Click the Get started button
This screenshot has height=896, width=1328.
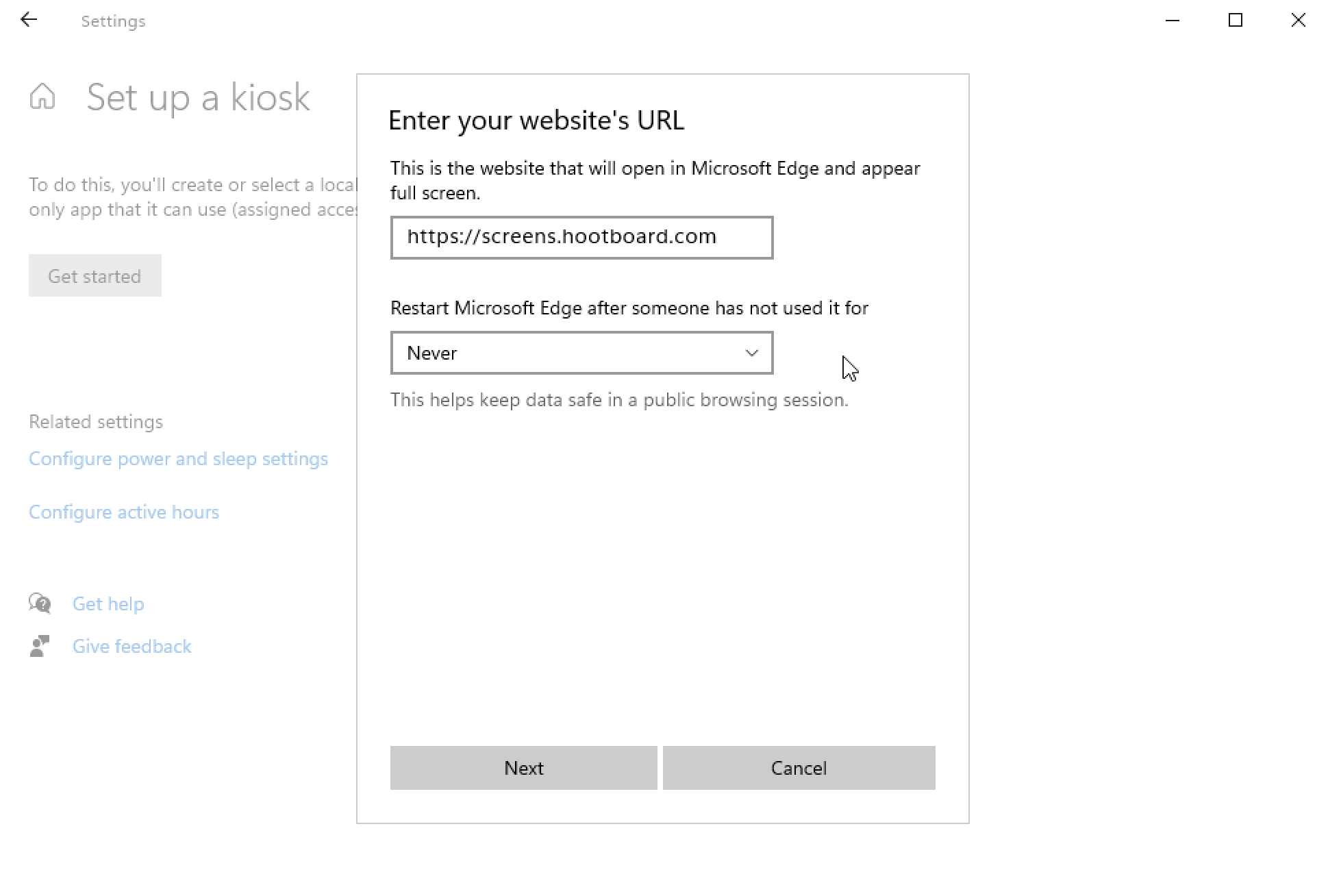coord(95,275)
